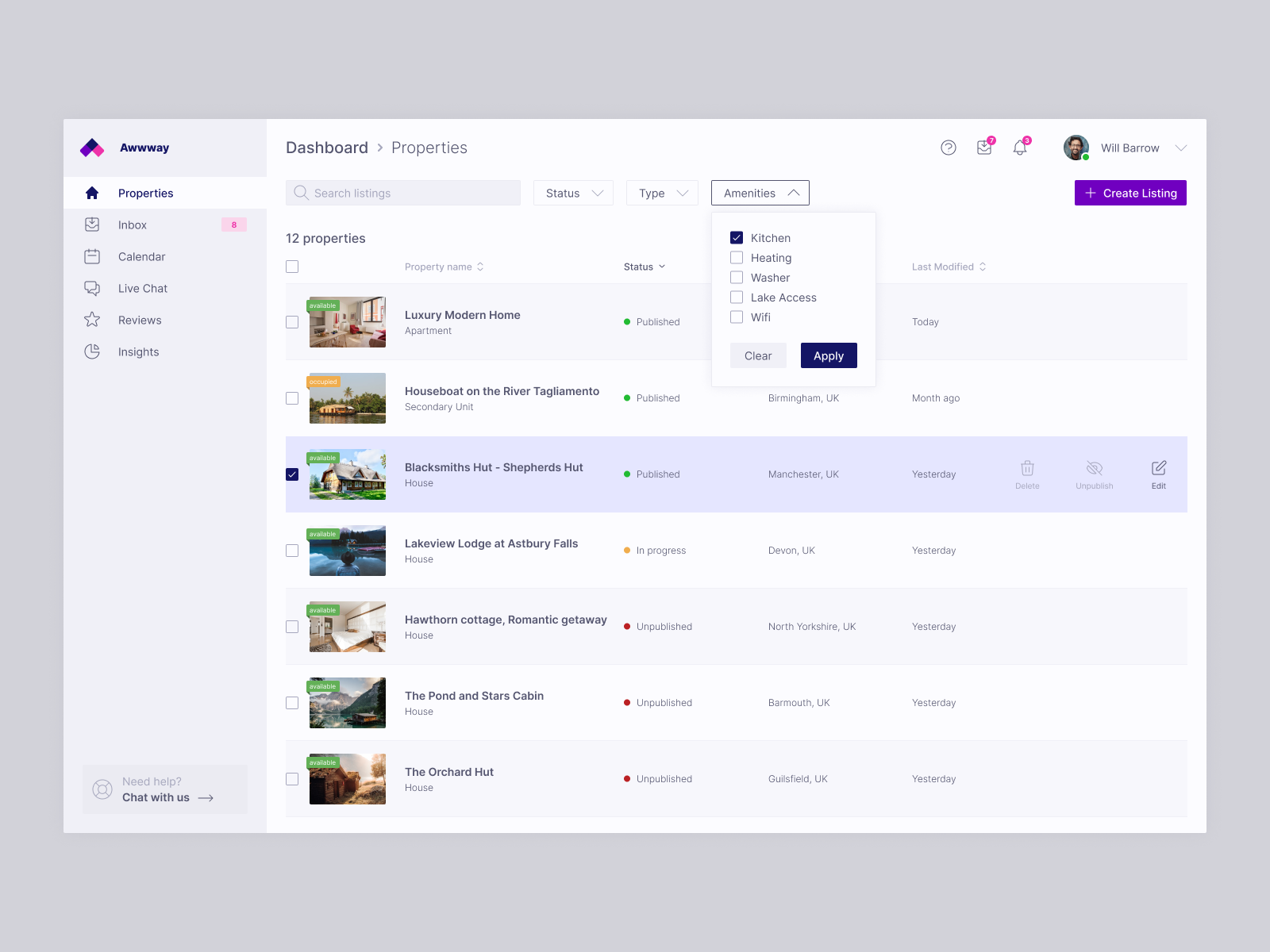Navigate to Calendar in the sidebar

coord(141,256)
